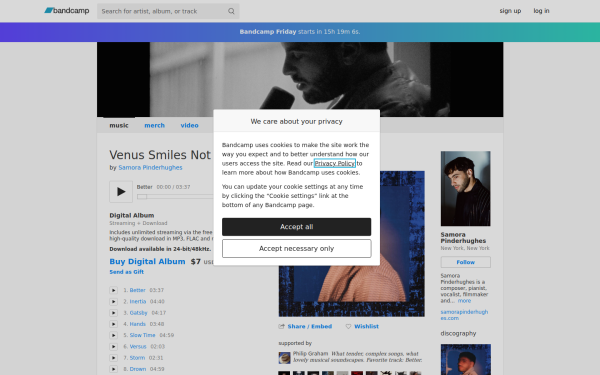
Task: Click the Bandcamp logo
Action: tap(67, 11)
